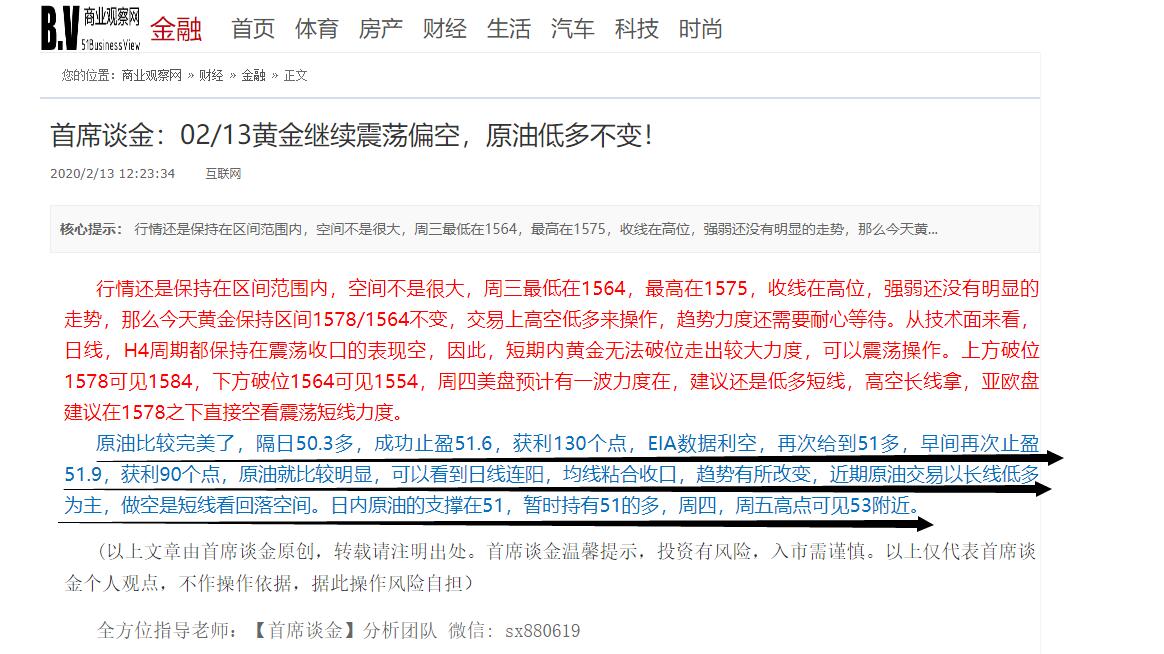The width and height of the screenshot is (1164, 654).
Task: Open the 体育 navigation item
Action: (317, 29)
